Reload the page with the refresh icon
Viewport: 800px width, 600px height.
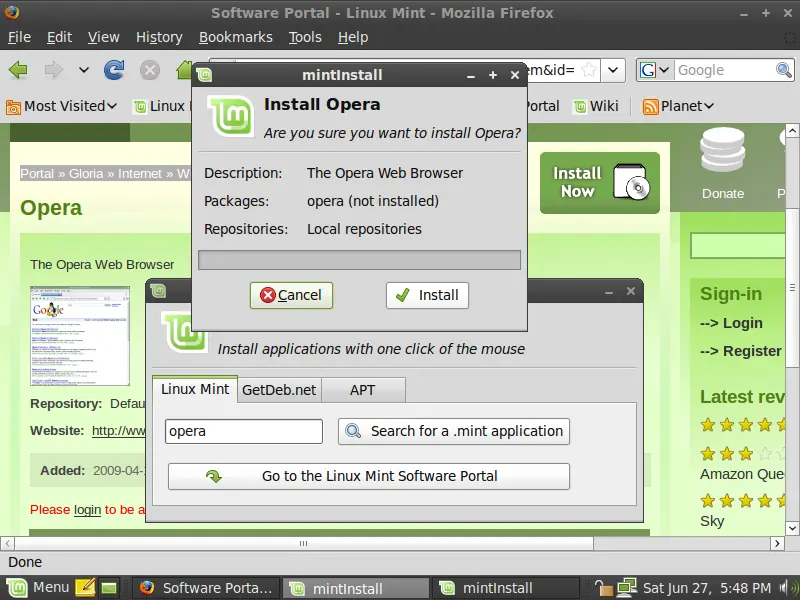click(x=114, y=70)
